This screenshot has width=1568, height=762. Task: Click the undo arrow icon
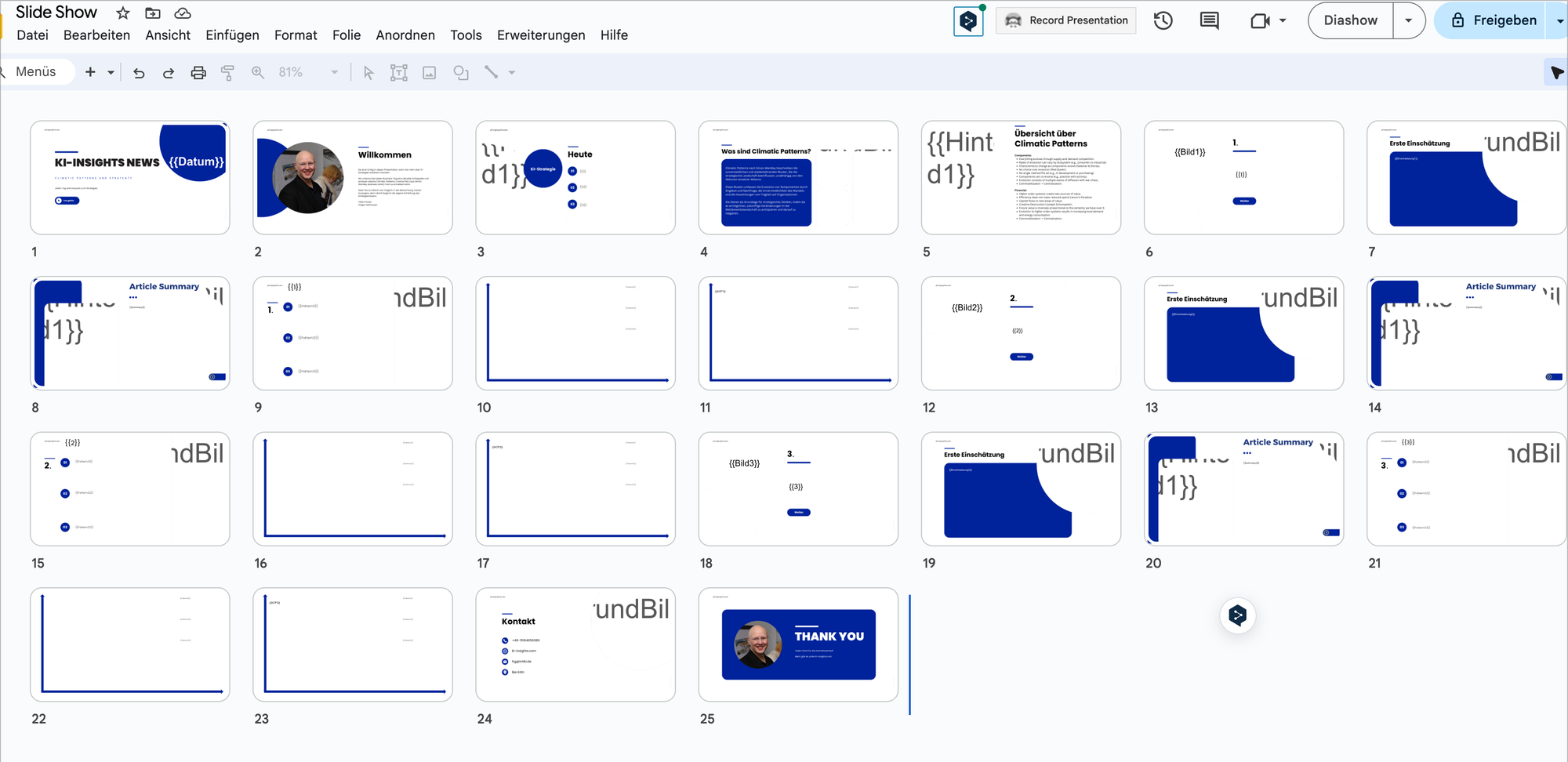(x=139, y=73)
